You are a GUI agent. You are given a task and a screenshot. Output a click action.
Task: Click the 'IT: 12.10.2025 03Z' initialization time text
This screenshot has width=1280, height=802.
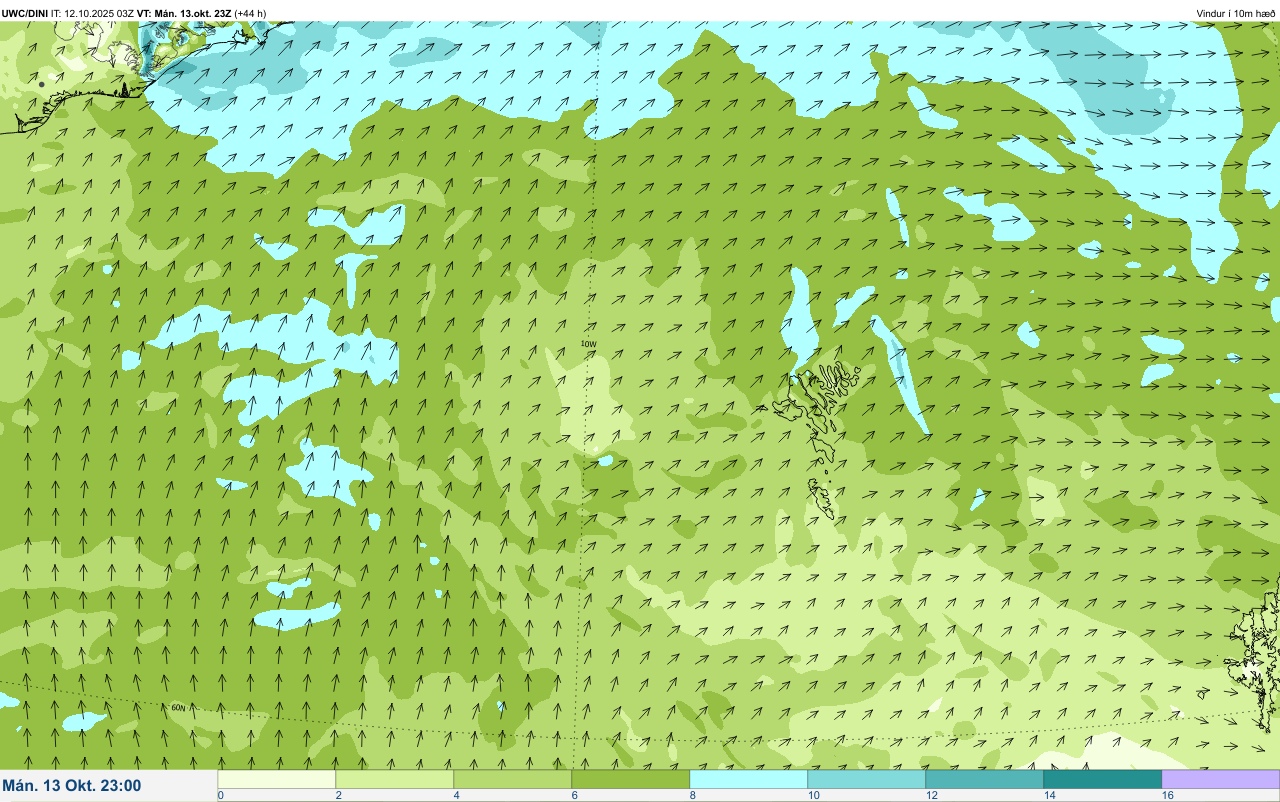[x=93, y=13]
